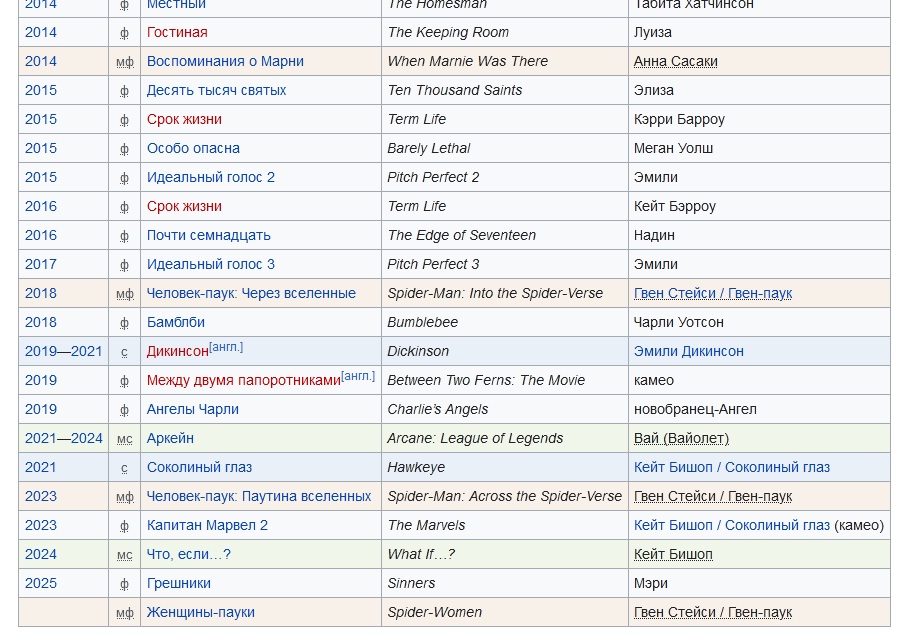The width and height of the screenshot is (911, 635).
Task: Open "Срок жизни" in the Кейт Бэрроу row
Action: (x=184, y=207)
